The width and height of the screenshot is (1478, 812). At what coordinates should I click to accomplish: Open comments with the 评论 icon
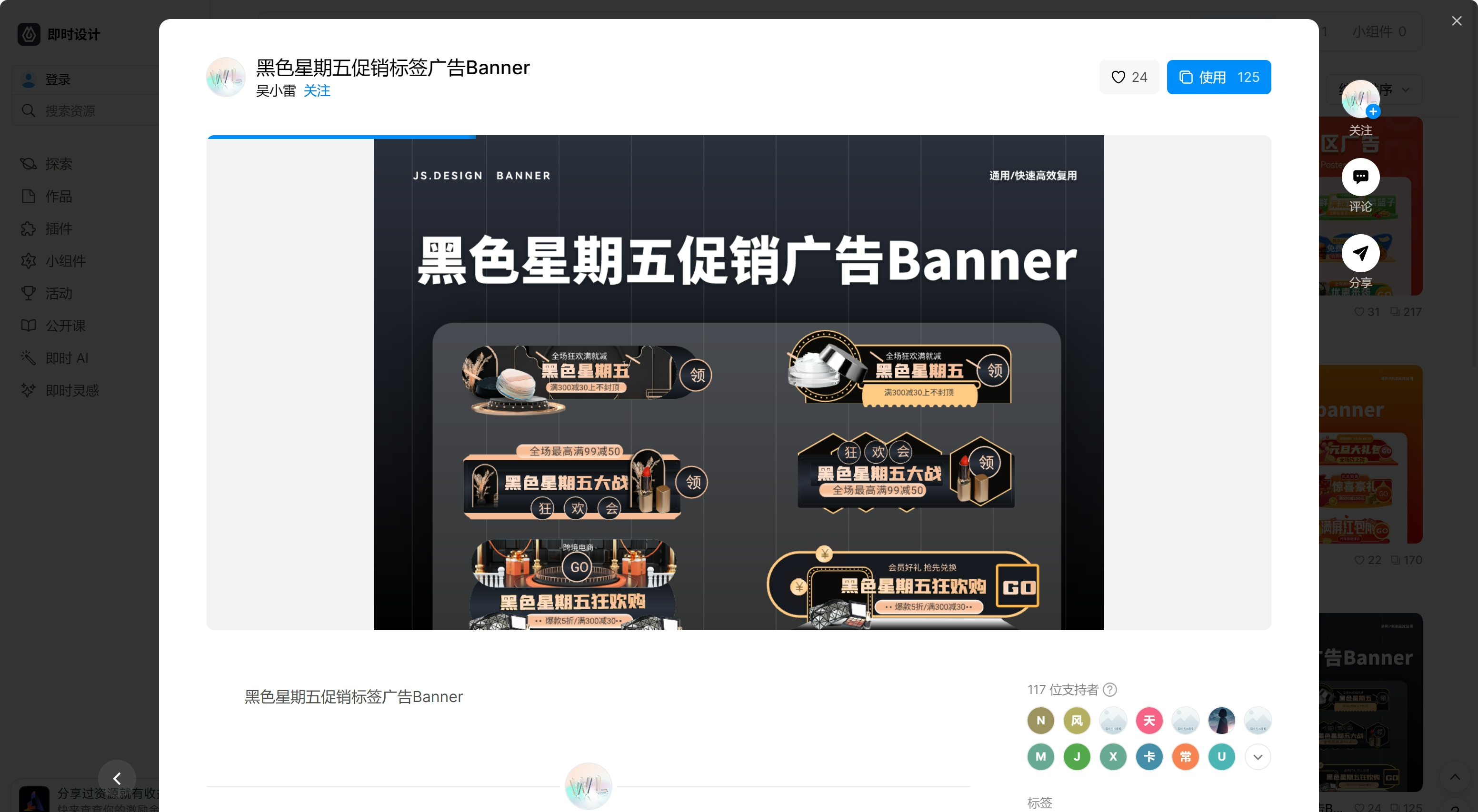tap(1360, 177)
